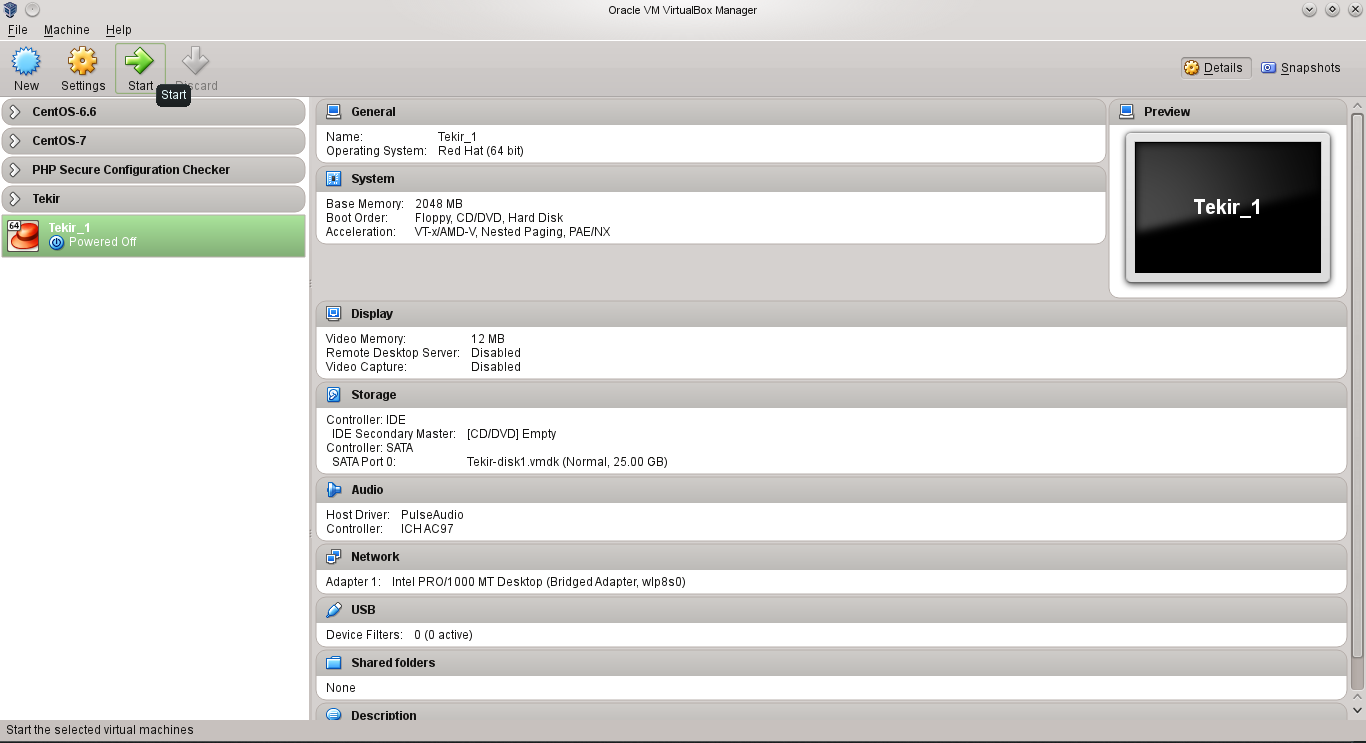Image resolution: width=1366 pixels, height=743 pixels.
Task: Expand the Tekir group
Action: coord(15,199)
